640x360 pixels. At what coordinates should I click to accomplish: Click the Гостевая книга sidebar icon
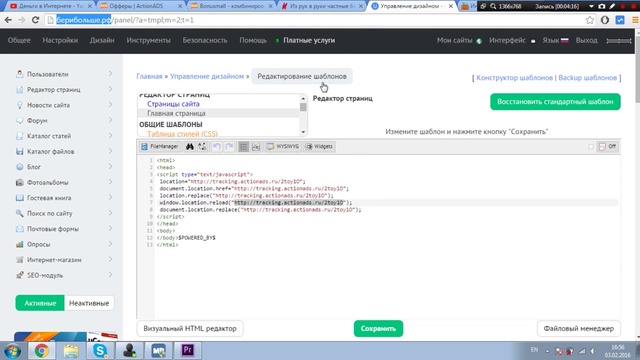pyautogui.click(x=19, y=198)
